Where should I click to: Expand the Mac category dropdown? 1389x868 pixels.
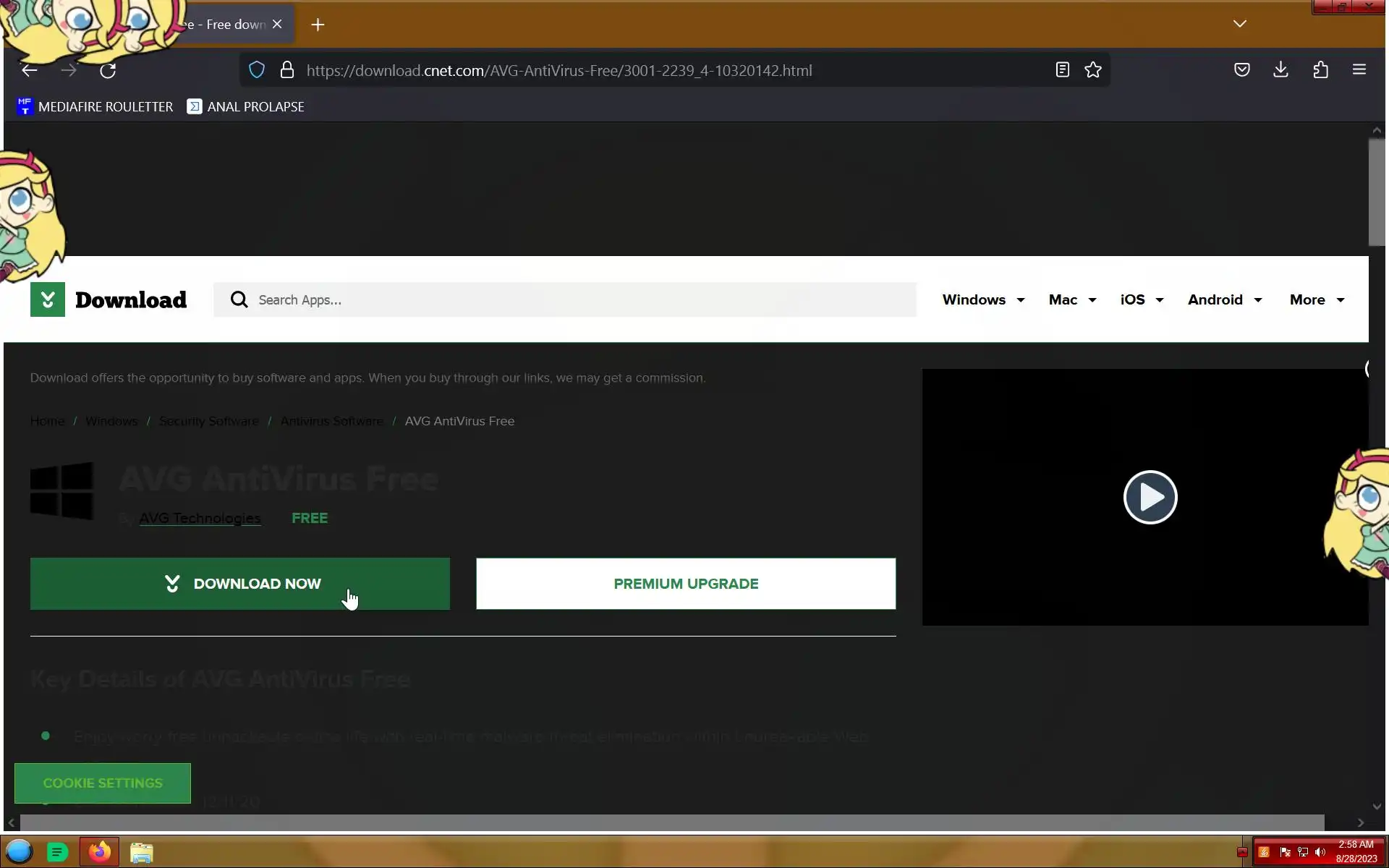coord(1072,299)
